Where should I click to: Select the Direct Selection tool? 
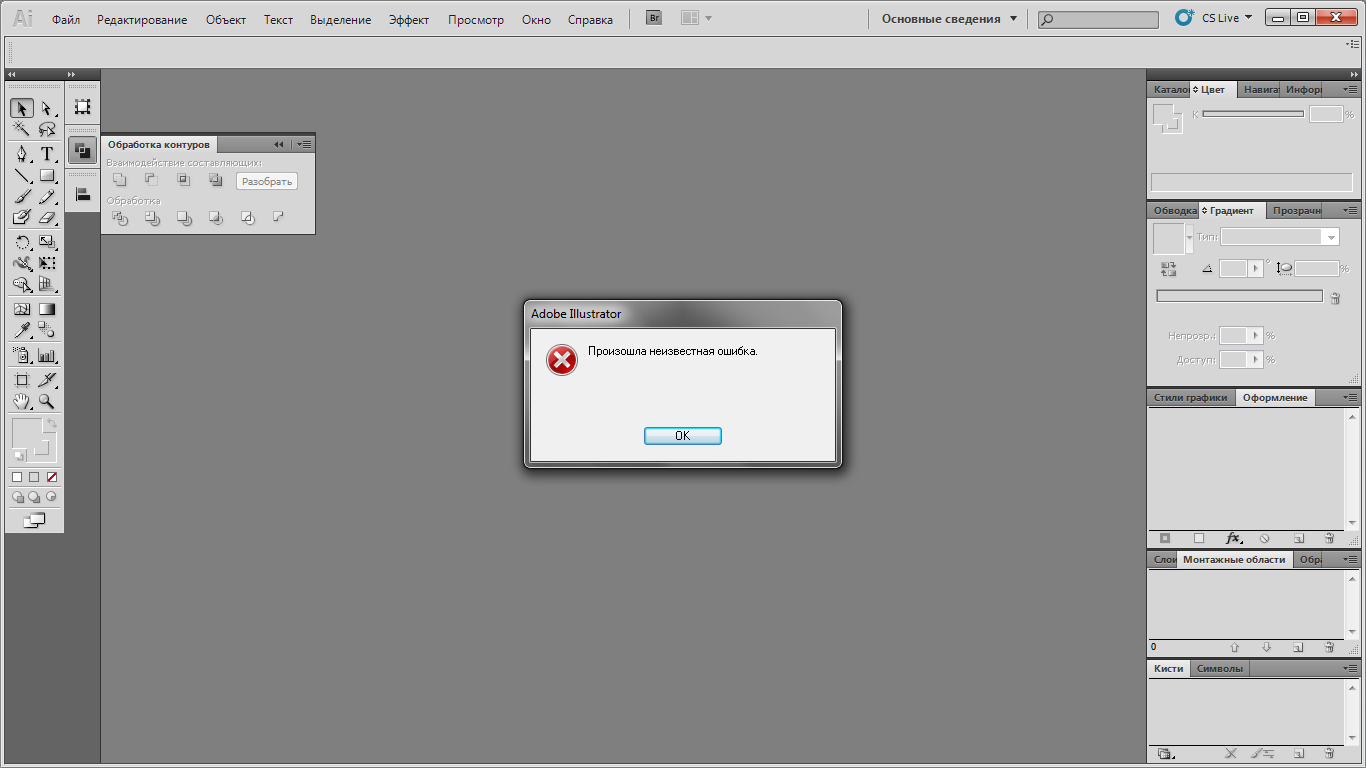47,108
